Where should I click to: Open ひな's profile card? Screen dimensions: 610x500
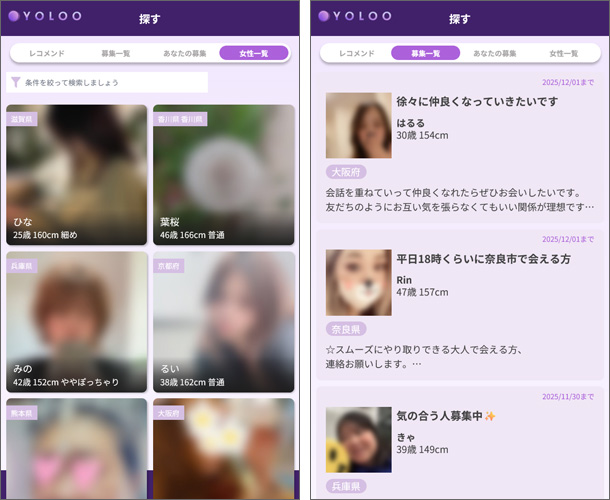[77, 175]
